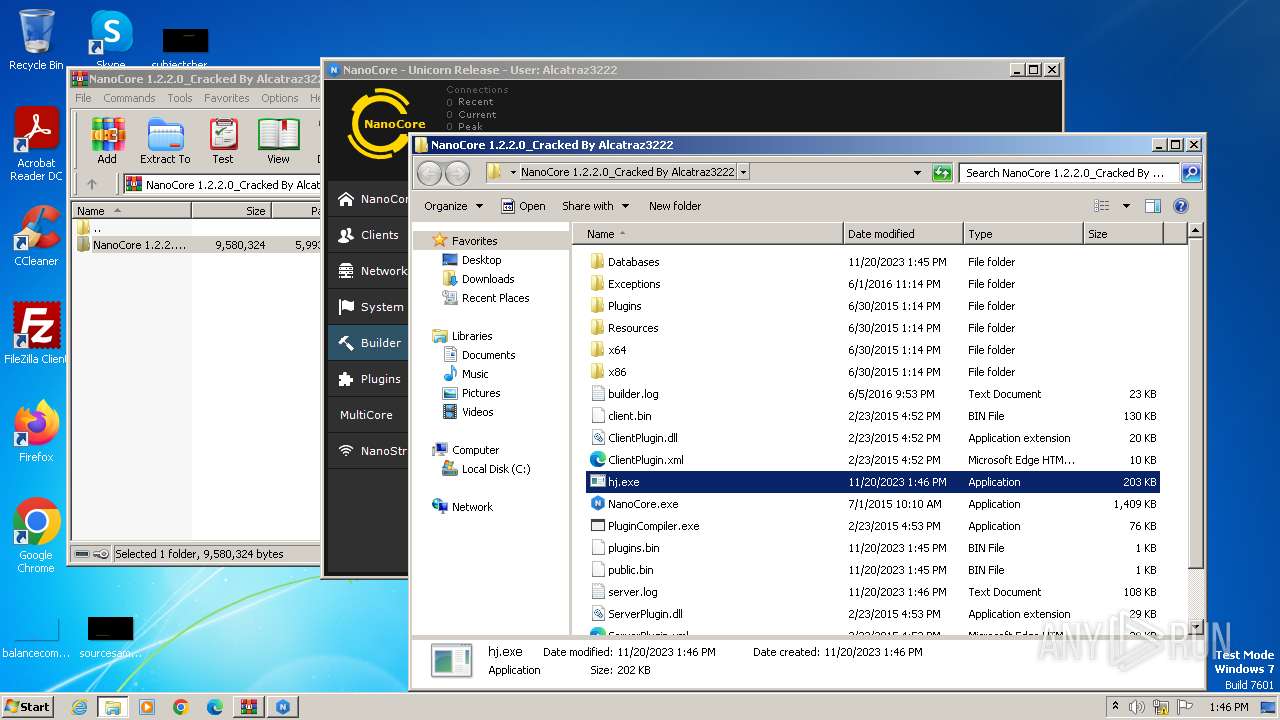Viewport: 1280px width, 720px height.
Task: Open the NanoCore Network section
Action: click(x=368, y=271)
